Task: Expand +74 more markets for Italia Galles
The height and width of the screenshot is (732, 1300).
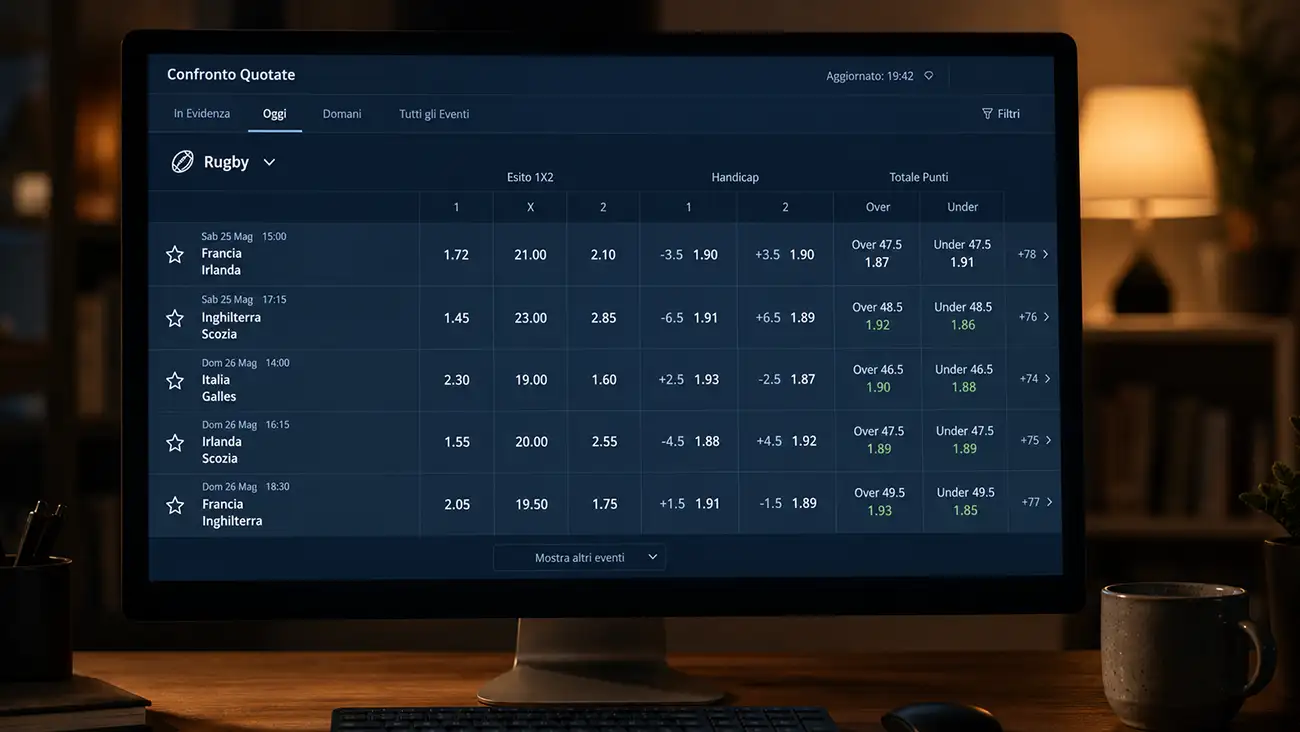Action: (1035, 379)
